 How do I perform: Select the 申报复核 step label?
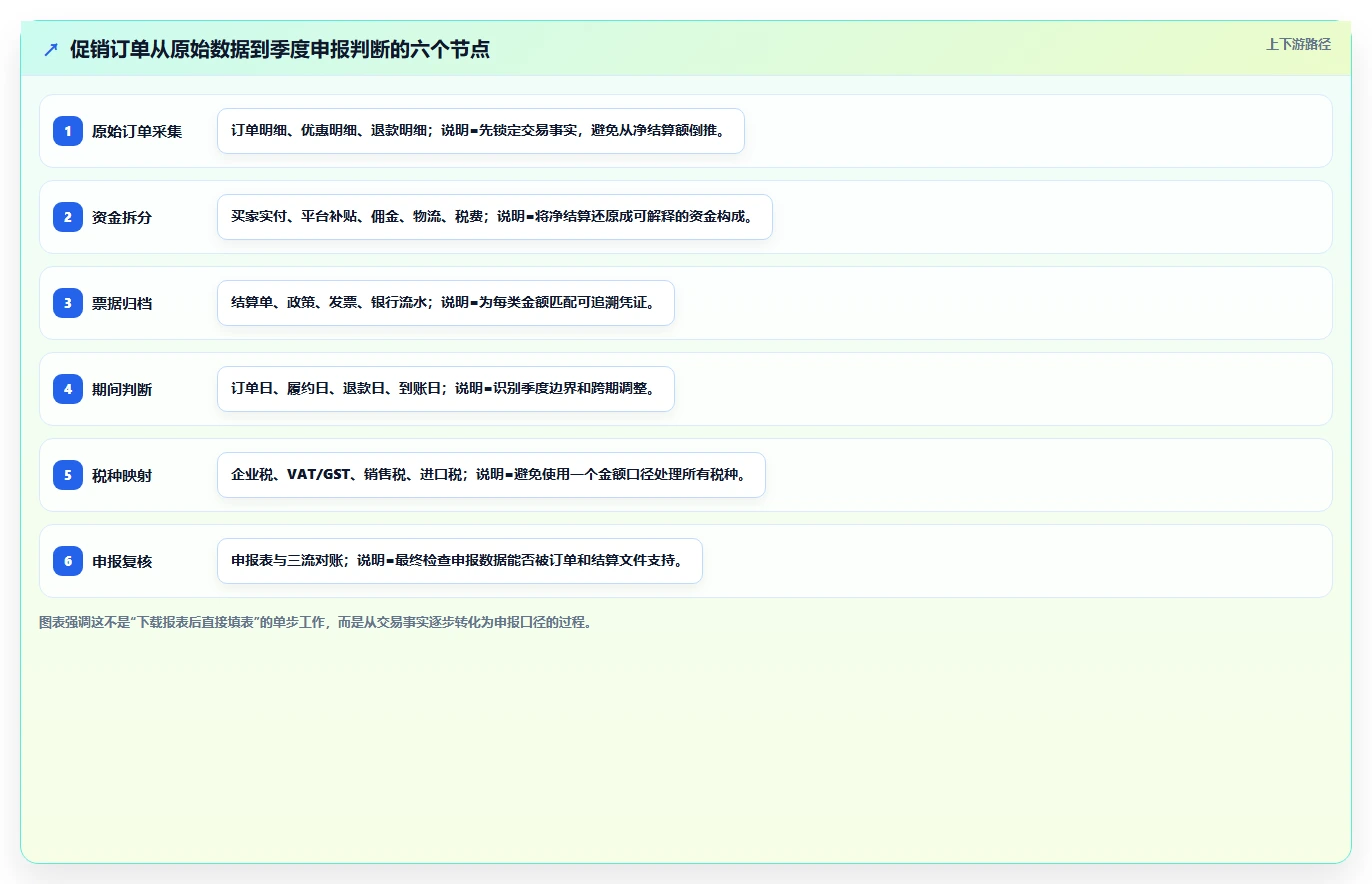122,561
